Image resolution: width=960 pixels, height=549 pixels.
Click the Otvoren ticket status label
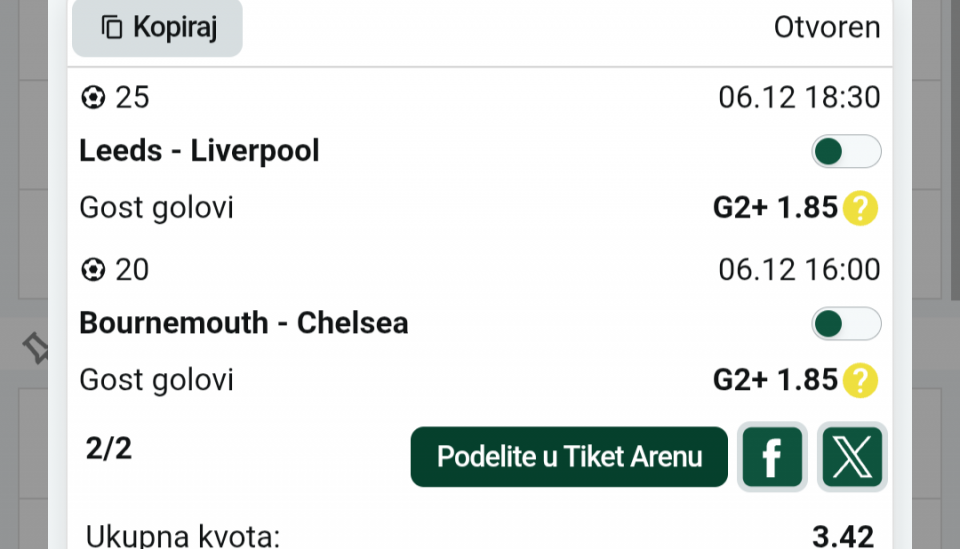pos(827,28)
